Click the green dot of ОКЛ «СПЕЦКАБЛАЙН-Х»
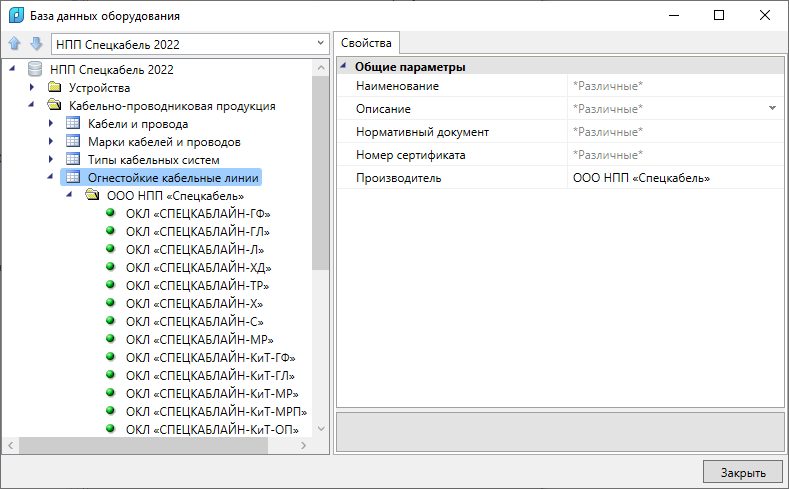The image size is (789, 489). 110,303
